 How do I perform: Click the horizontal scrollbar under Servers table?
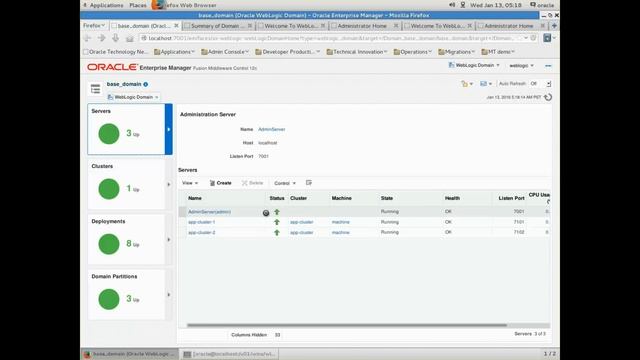[347, 325]
